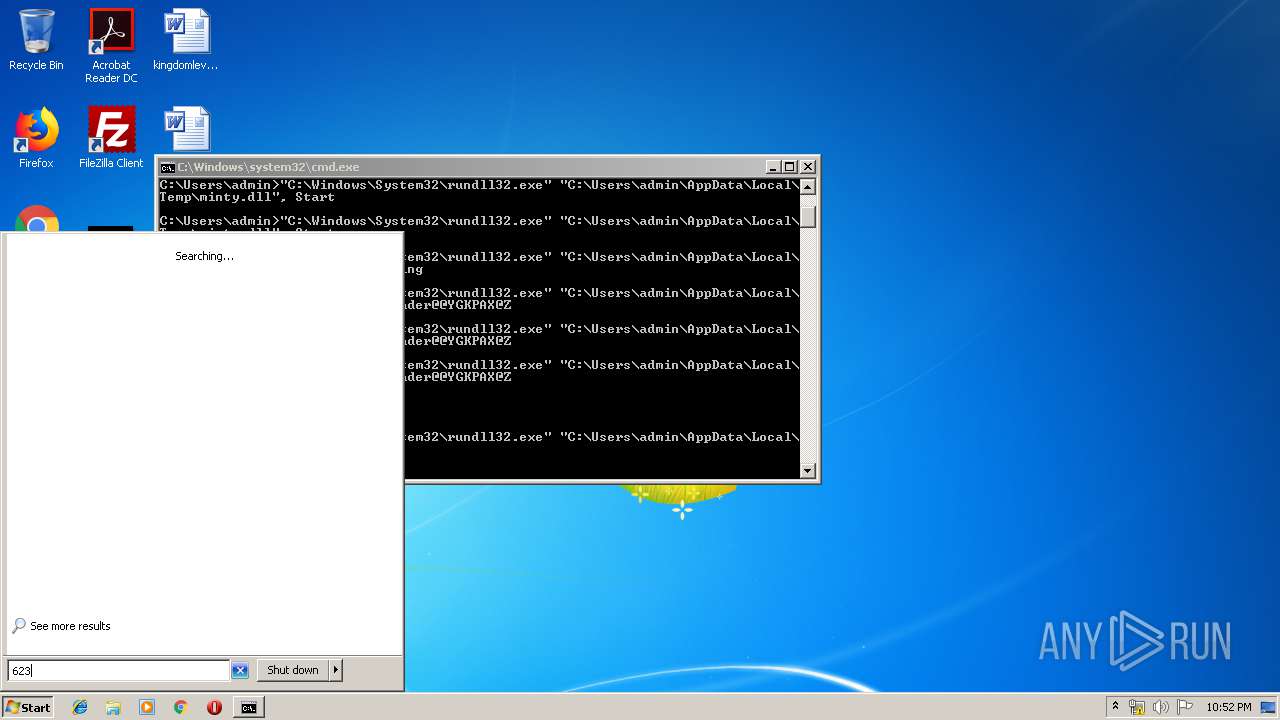Click the Start button

point(28,707)
